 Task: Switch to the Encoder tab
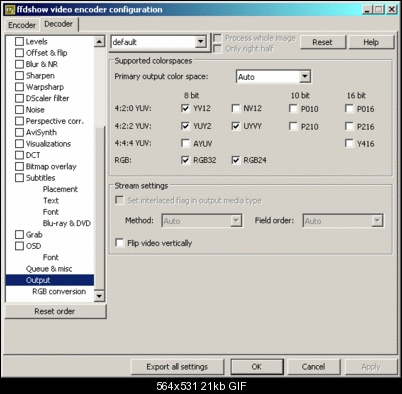click(22, 25)
